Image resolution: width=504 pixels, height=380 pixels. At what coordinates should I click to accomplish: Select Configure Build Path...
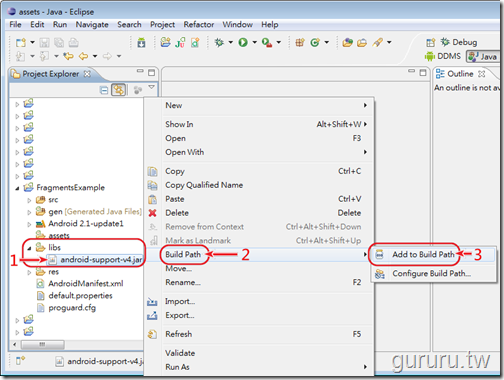click(x=433, y=274)
